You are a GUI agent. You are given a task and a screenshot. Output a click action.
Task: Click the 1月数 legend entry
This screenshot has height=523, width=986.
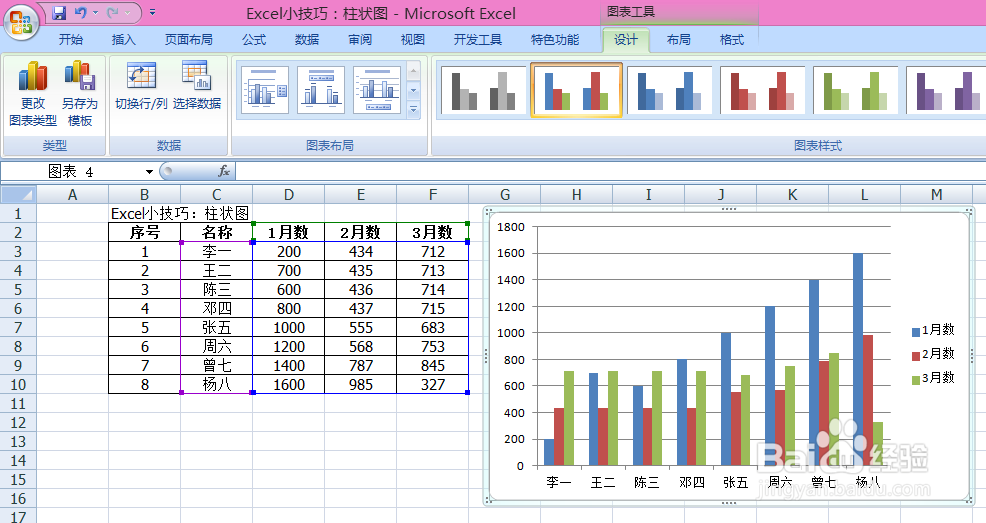click(933, 330)
